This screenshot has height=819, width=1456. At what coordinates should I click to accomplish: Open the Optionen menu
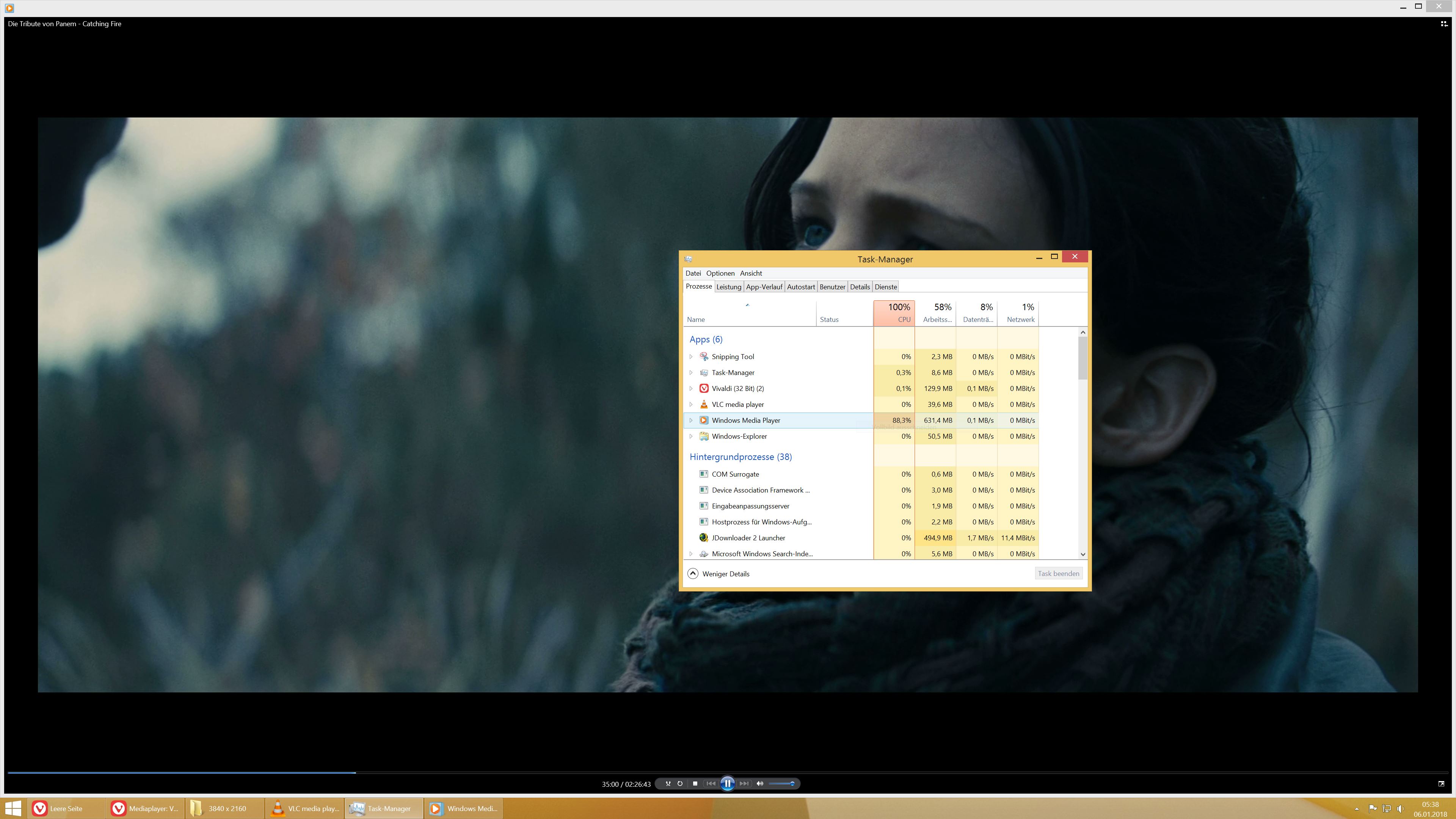click(x=720, y=273)
